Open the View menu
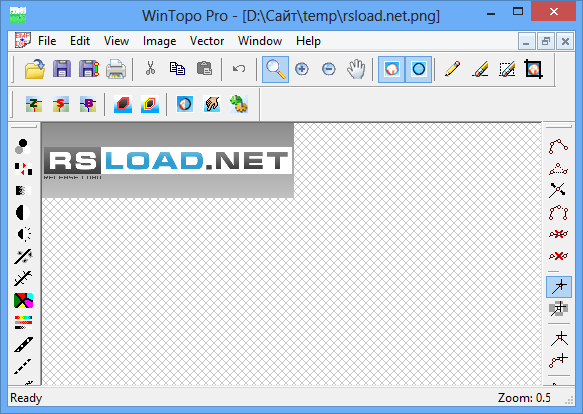Viewport: 583px width, 414px height. point(116,41)
